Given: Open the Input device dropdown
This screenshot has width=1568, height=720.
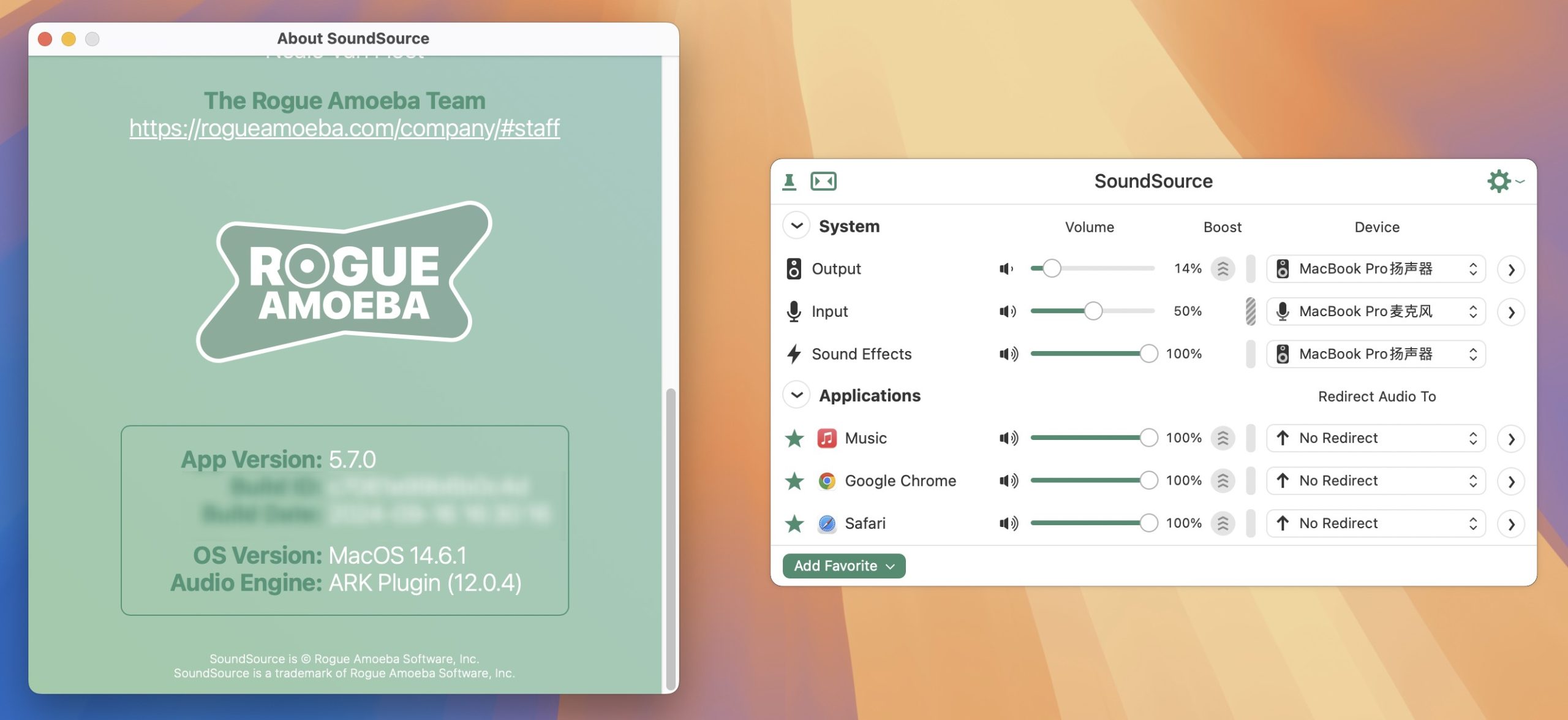Looking at the screenshot, I should pyautogui.click(x=1376, y=311).
